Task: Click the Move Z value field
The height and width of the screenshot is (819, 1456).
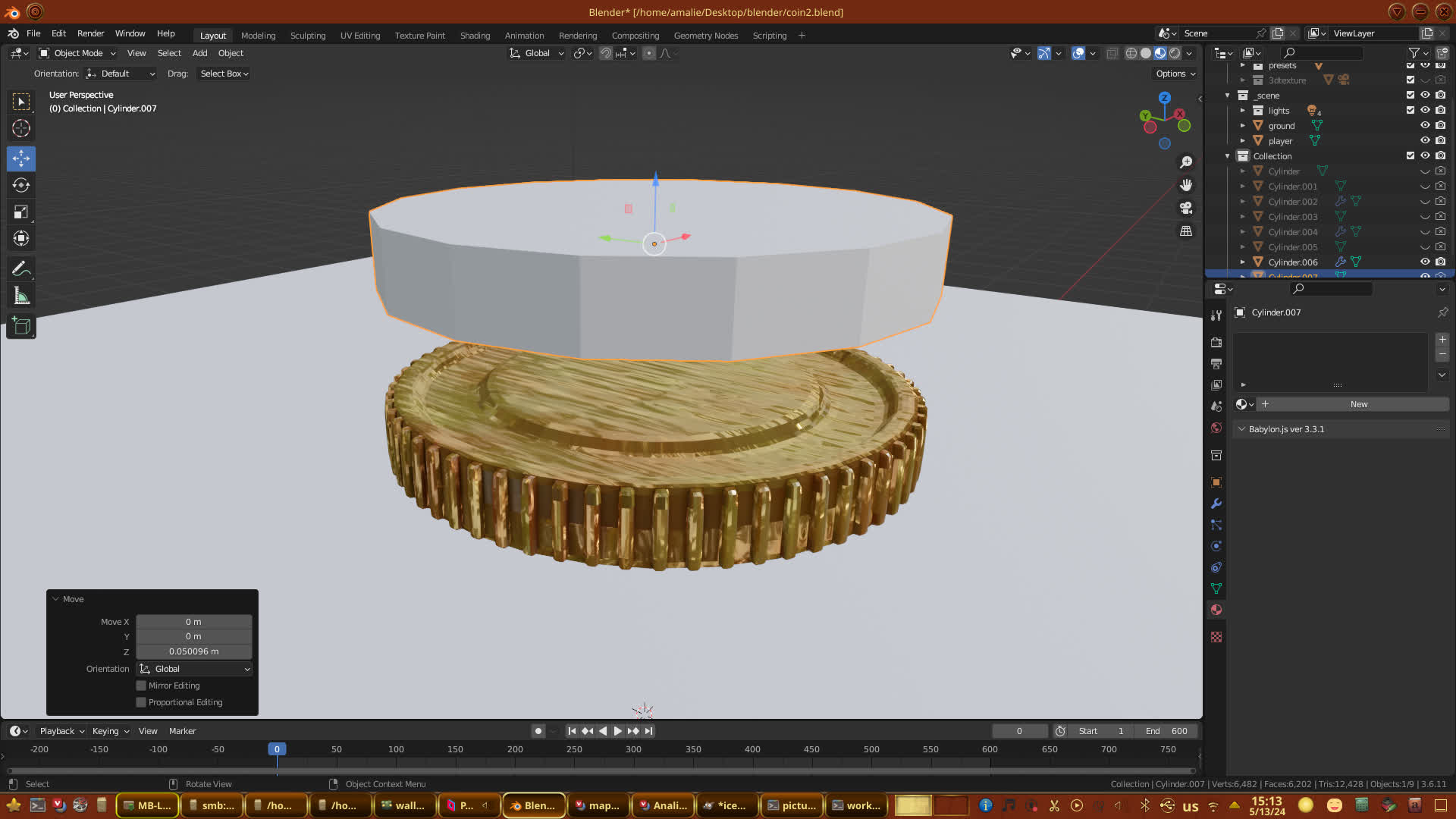Action: pos(193,651)
